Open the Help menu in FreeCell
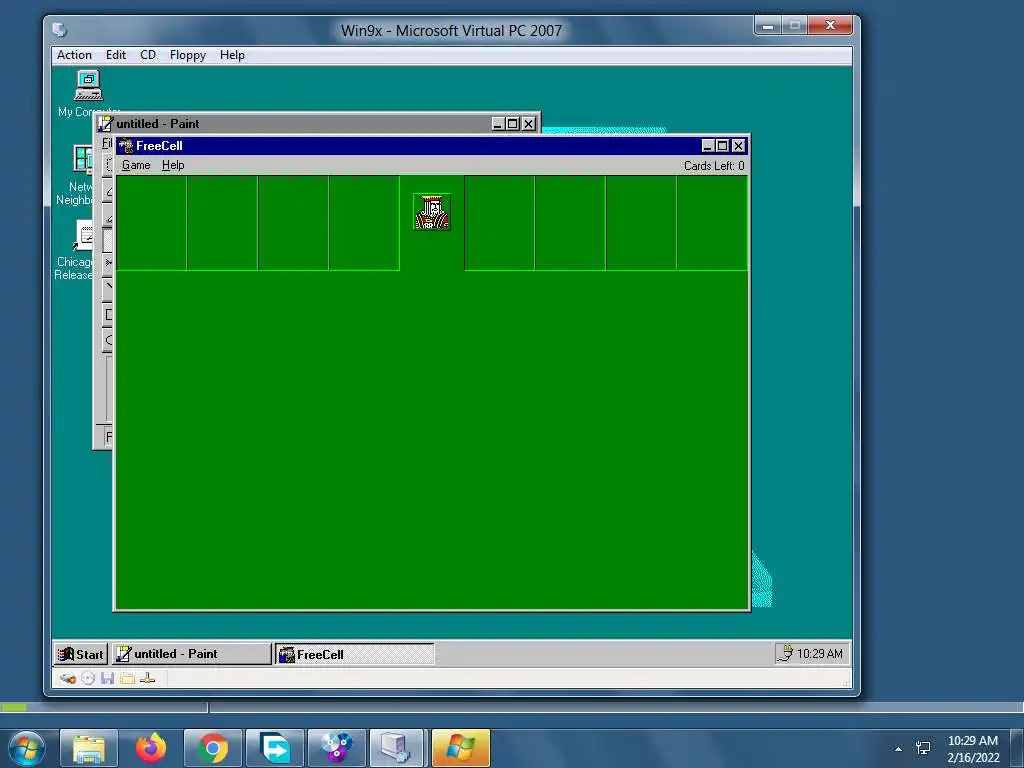The height and width of the screenshot is (768, 1024). tap(173, 165)
